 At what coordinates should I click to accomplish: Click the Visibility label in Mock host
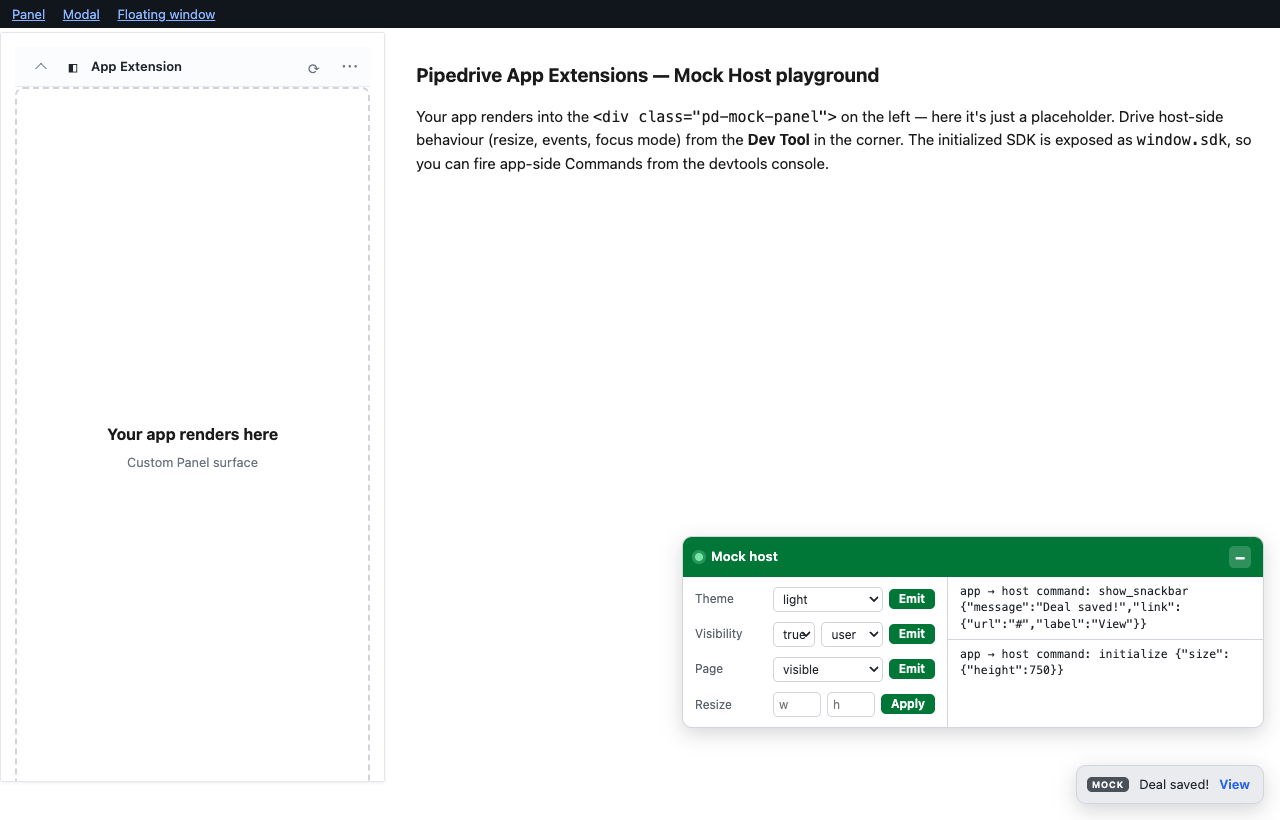click(719, 634)
